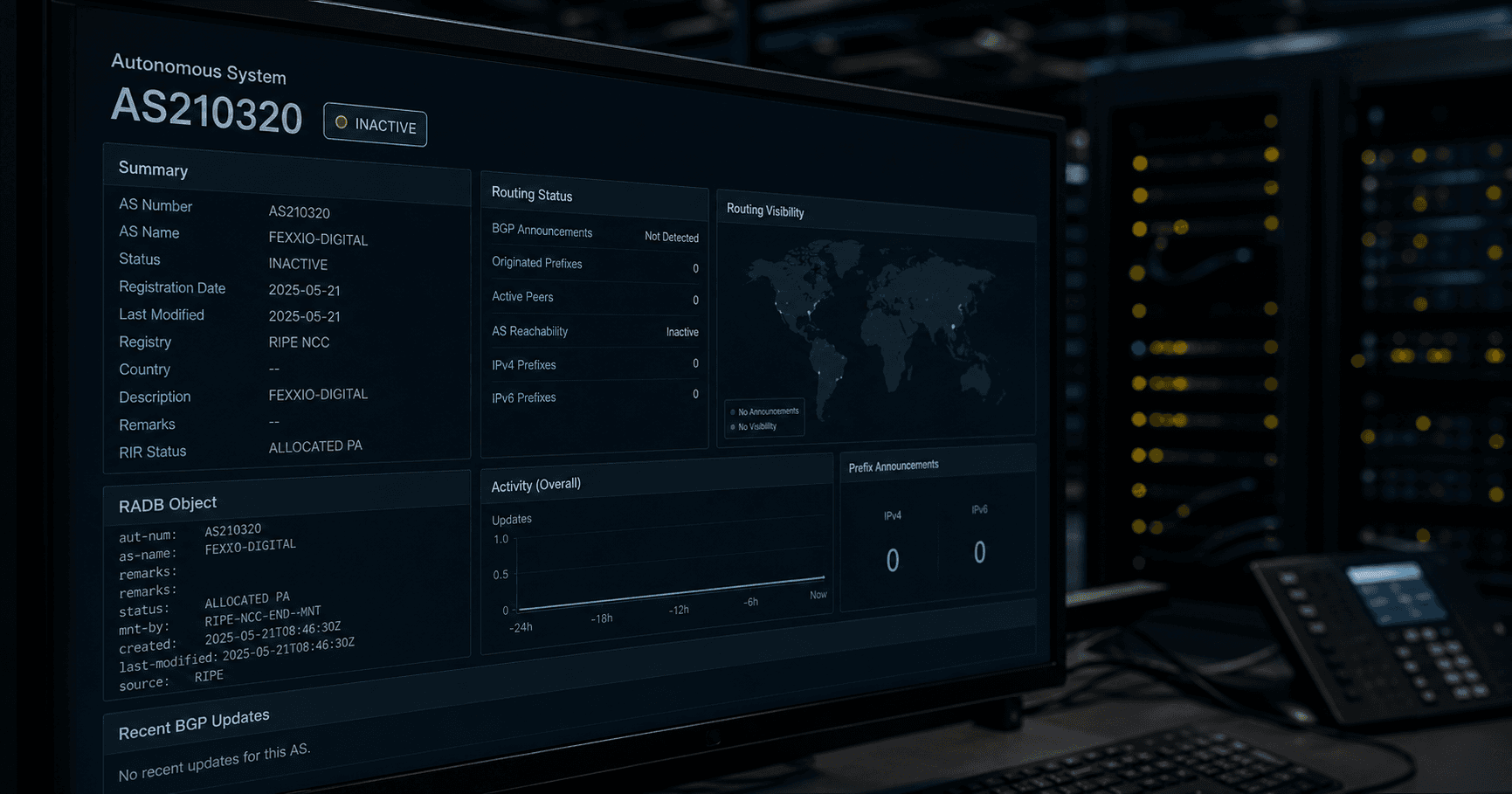This screenshot has height=794, width=1512.
Task: Click the Country label in Summary
Action: (x=144, y=369)
